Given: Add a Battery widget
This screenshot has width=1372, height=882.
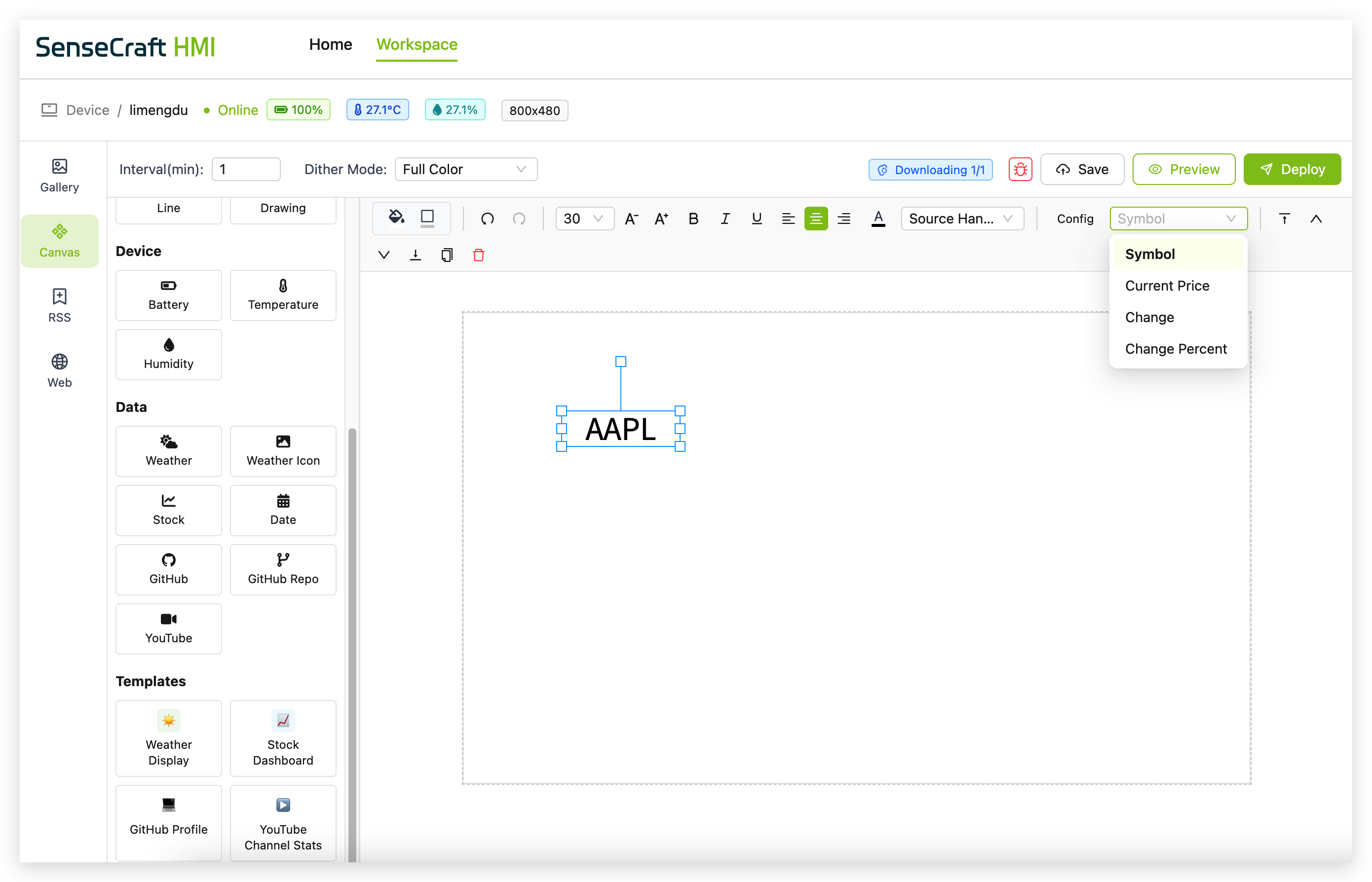Looking at the screenshot, I should pyautogui.click(x=168, y=295).
